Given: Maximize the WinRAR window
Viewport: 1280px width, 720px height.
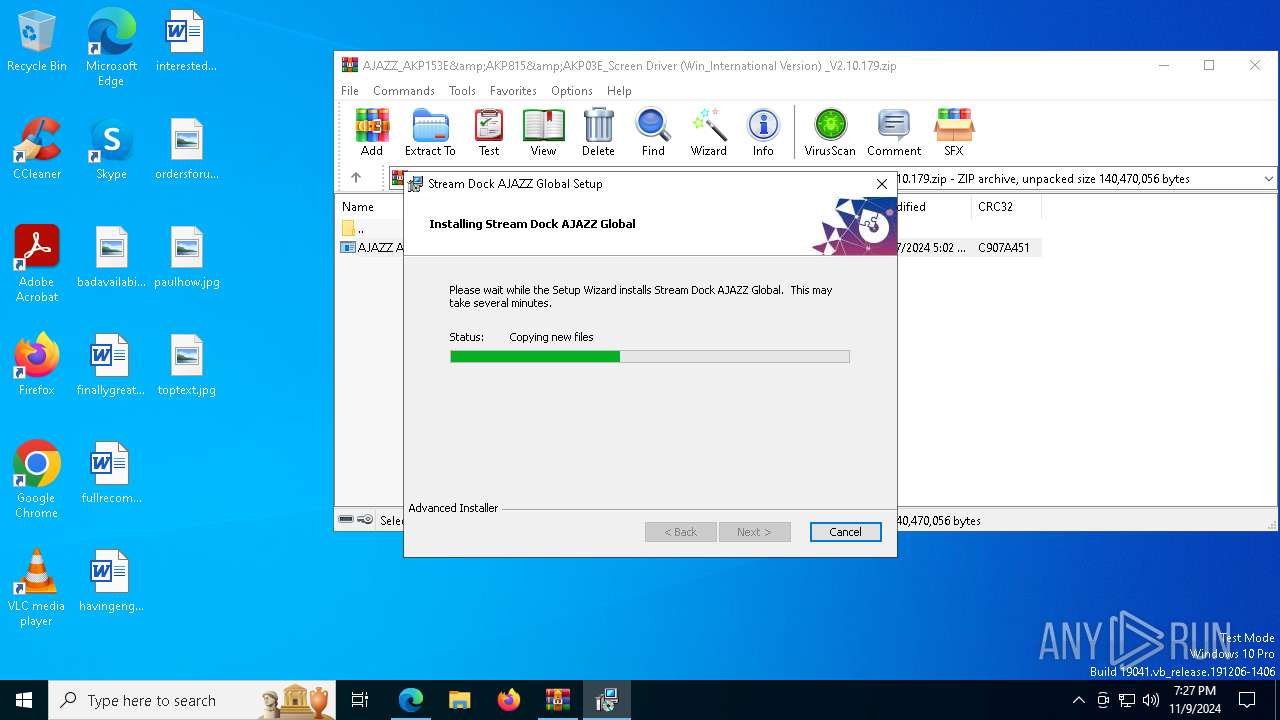Looking at the screenshot, I should coord(1209,65).
